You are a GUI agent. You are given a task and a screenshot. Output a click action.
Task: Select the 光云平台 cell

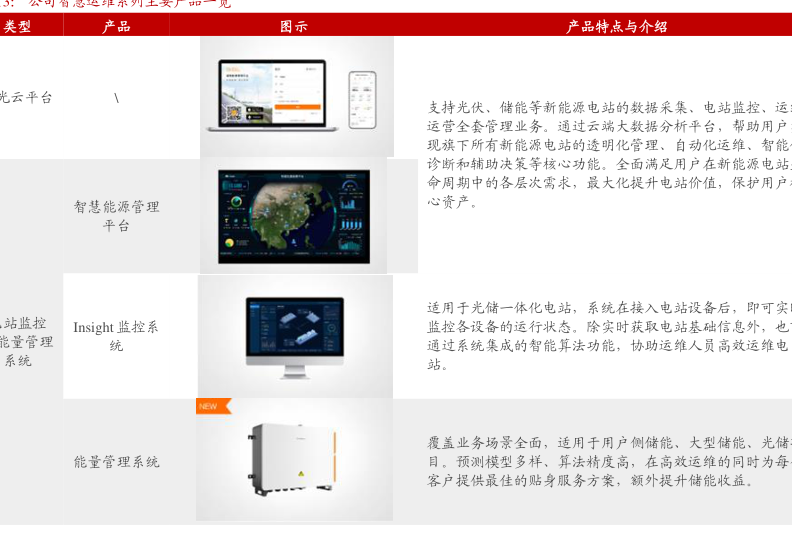[25, 97]
